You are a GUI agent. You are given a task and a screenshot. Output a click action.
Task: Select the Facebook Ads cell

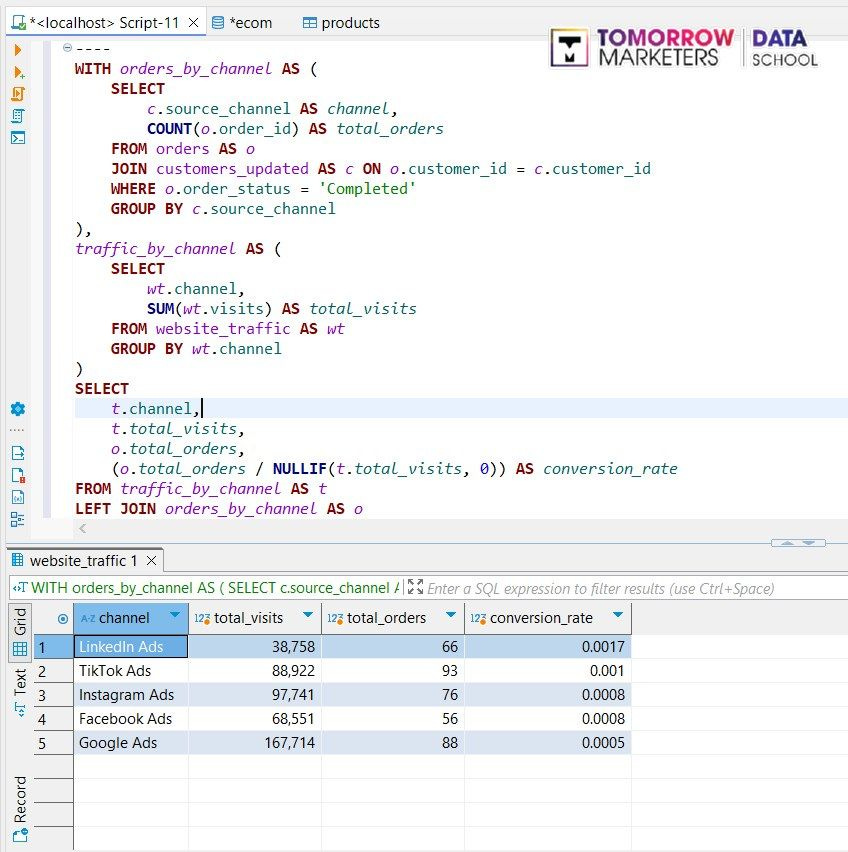pos(131,719)
